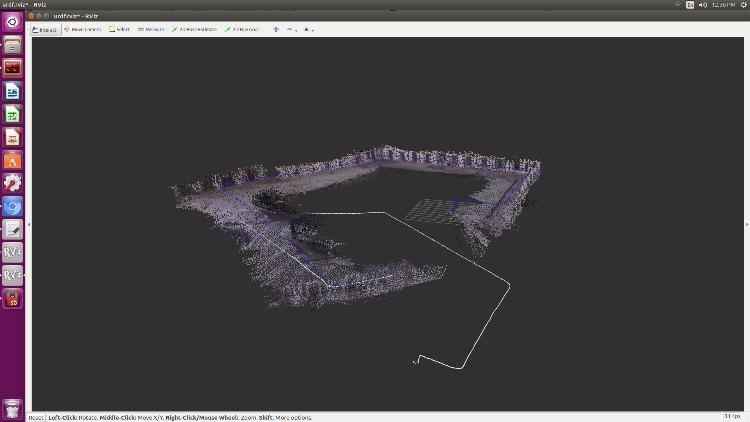750x422 pixels.
Task: Select the Interact tool
Action: point(44,30)
